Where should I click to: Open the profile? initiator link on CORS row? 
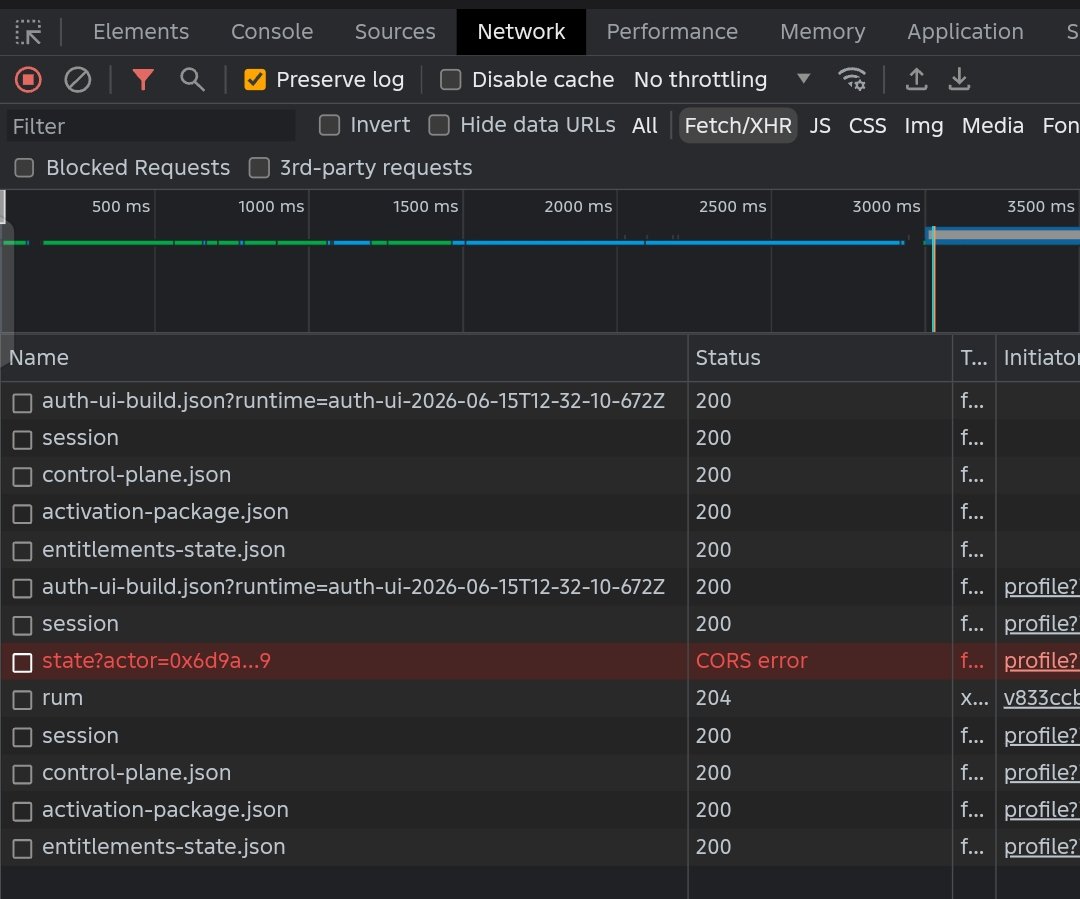(1041, 661)
